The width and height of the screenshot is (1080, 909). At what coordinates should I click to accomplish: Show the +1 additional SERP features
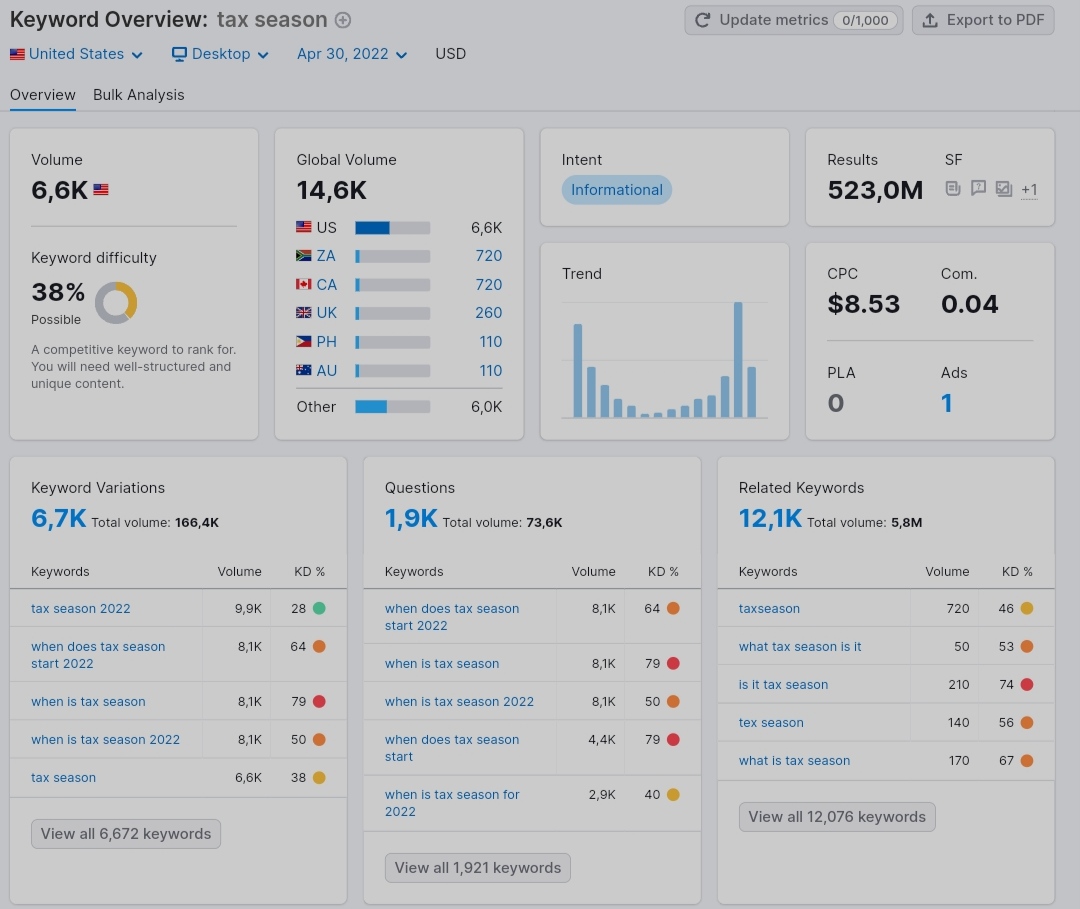click(x=1029, y=189)
